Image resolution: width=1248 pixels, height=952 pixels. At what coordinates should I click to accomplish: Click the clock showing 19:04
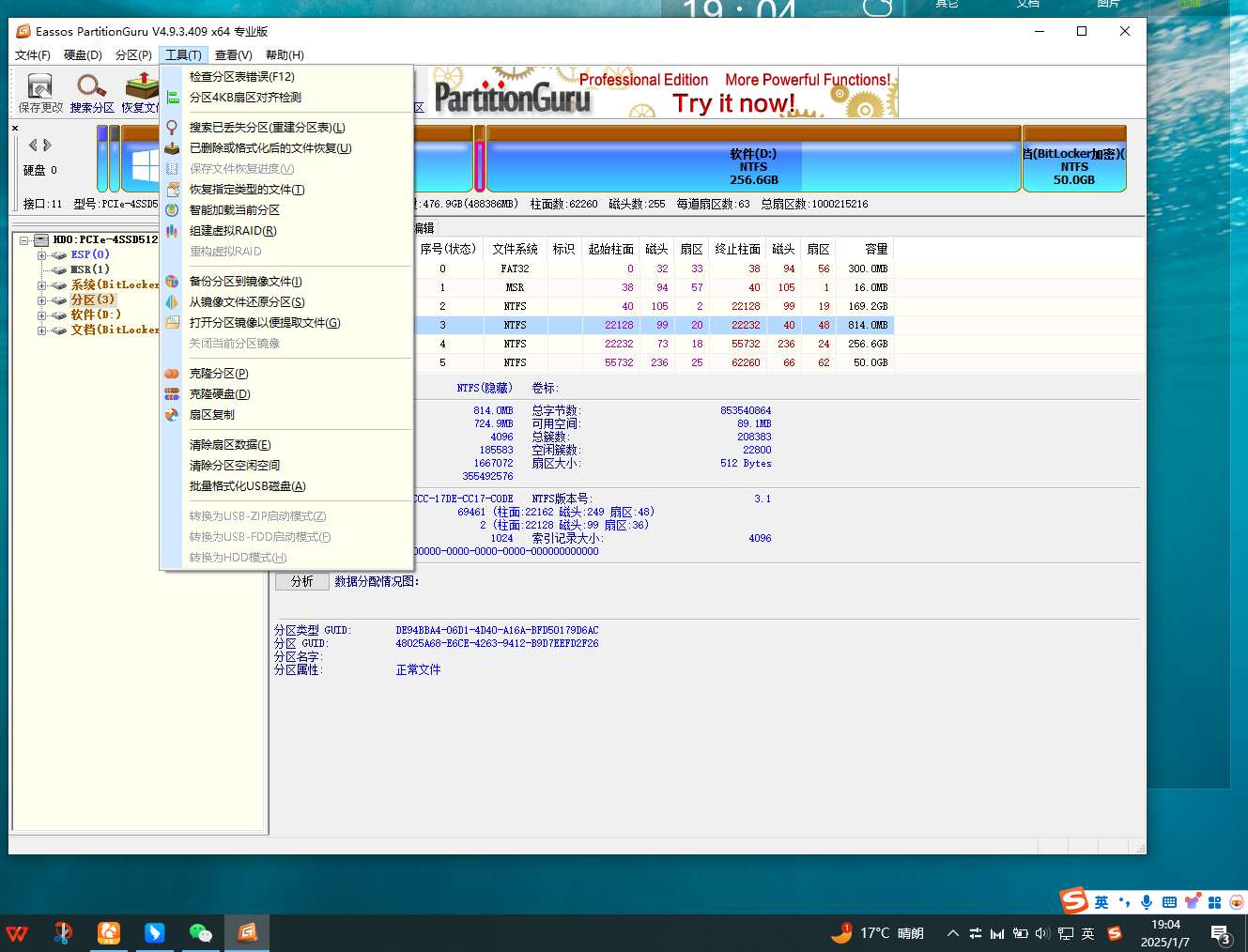click(x=1165, y=933)
